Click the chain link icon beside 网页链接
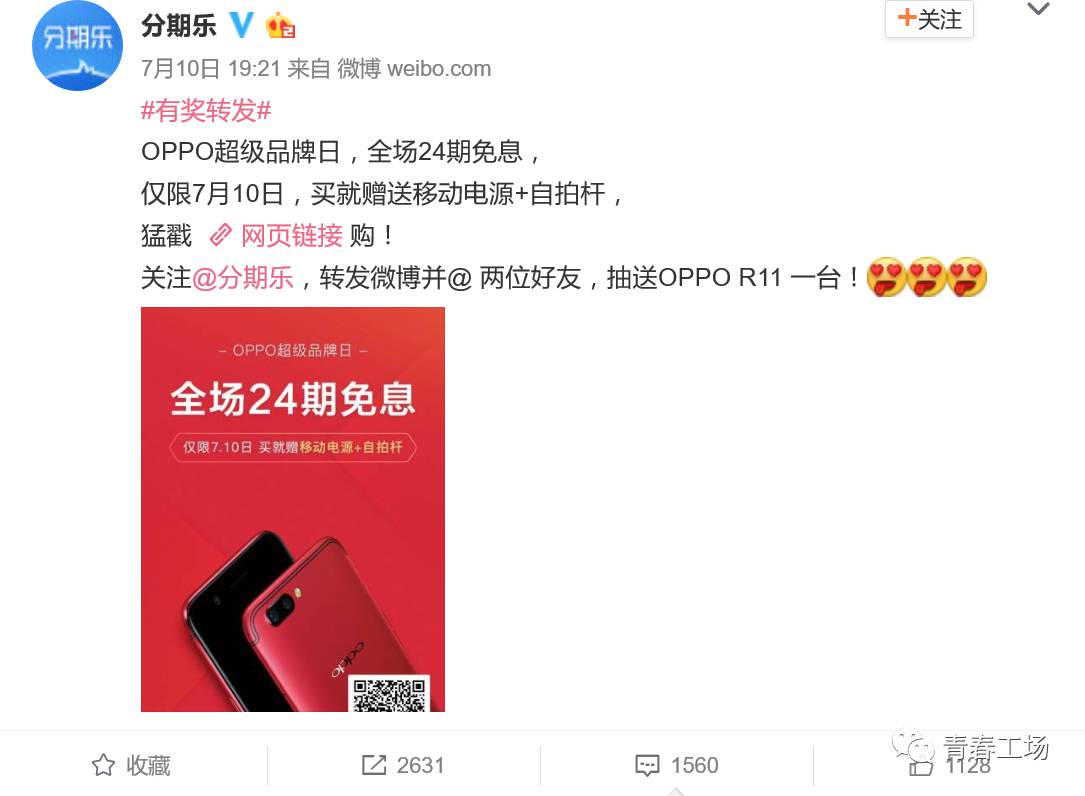 coord(221,235)
